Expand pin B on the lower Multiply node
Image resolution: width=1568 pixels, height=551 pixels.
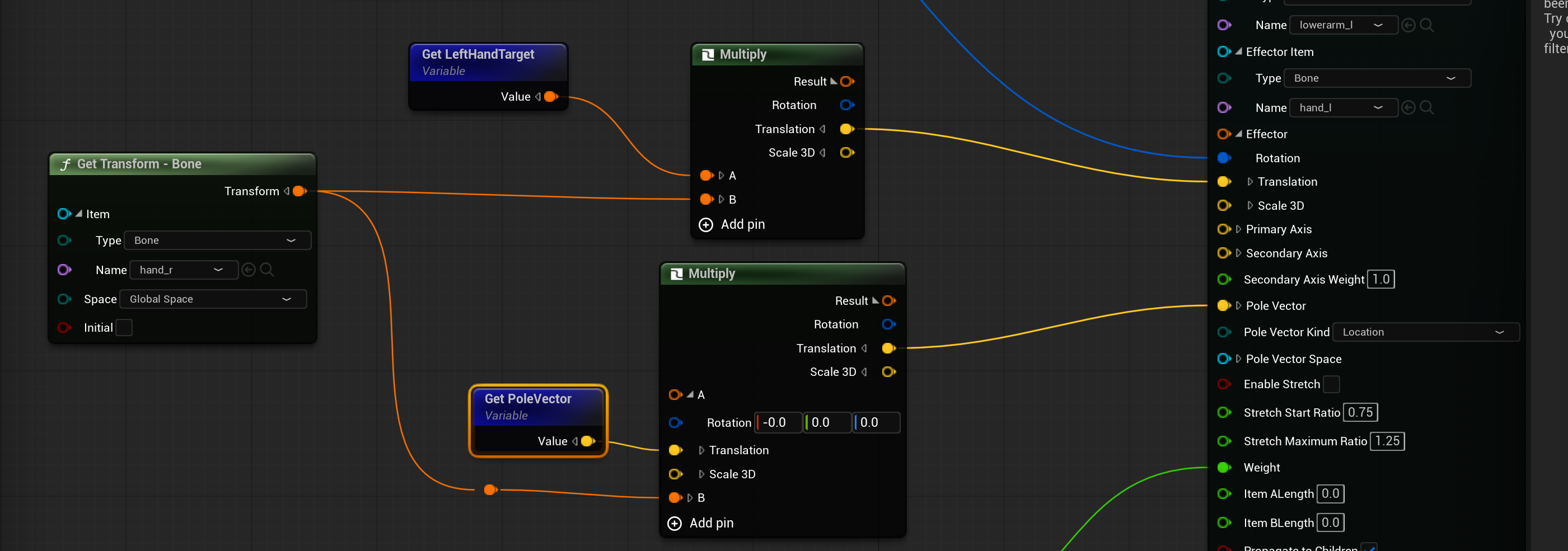690,497
